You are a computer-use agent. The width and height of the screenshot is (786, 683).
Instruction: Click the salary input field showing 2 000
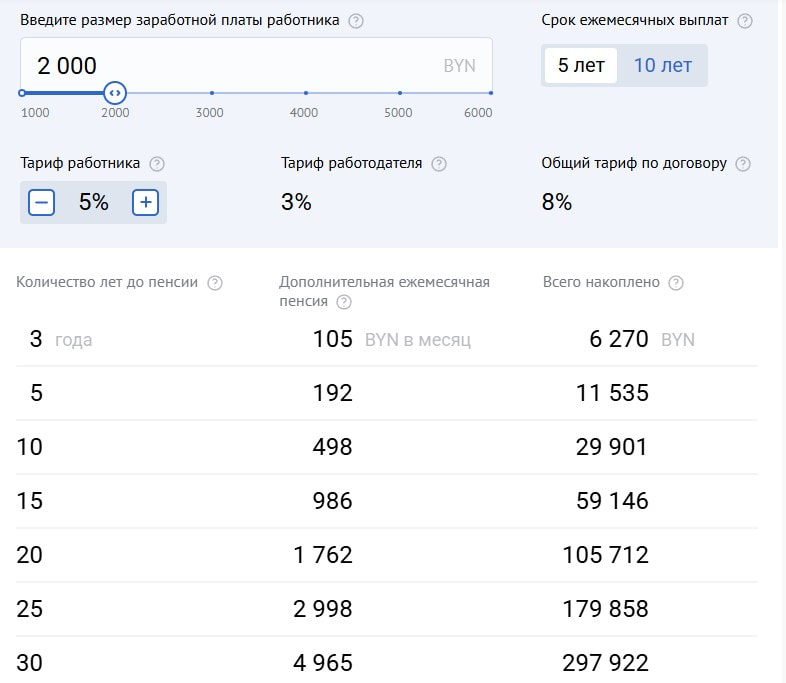(230, 66)
